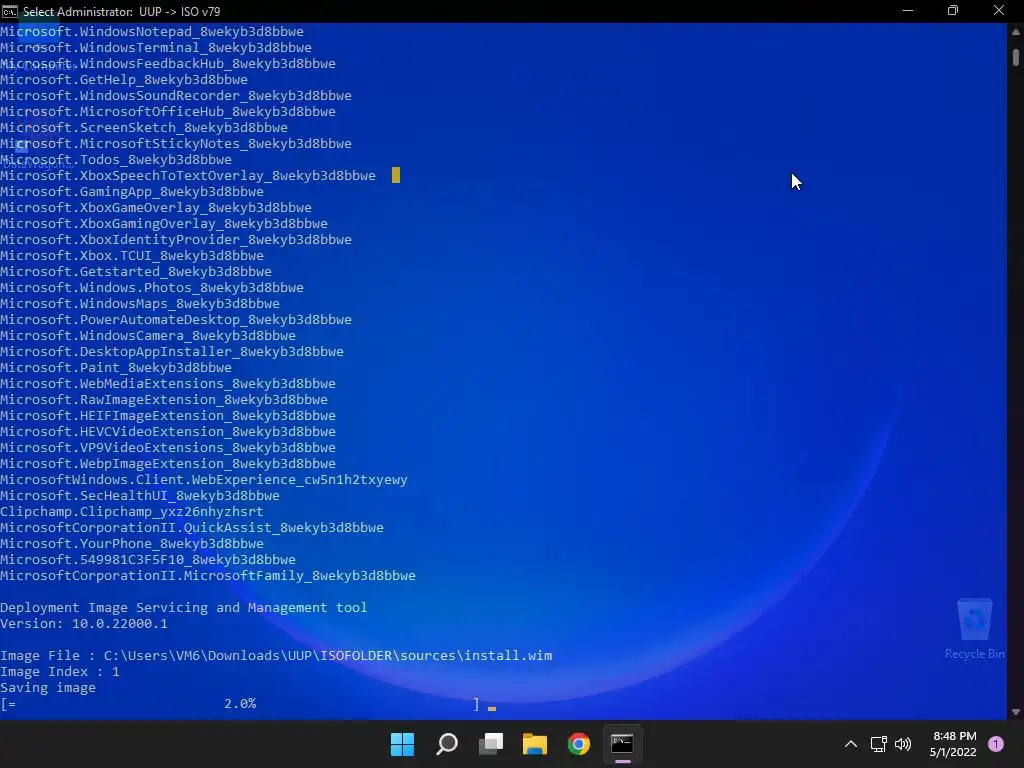This screenshot has width=1024, height=768.
Task: Click line Microsoft.HEIFImageExtension_8wekyb3d8bbwe
Action: point(168,415)
